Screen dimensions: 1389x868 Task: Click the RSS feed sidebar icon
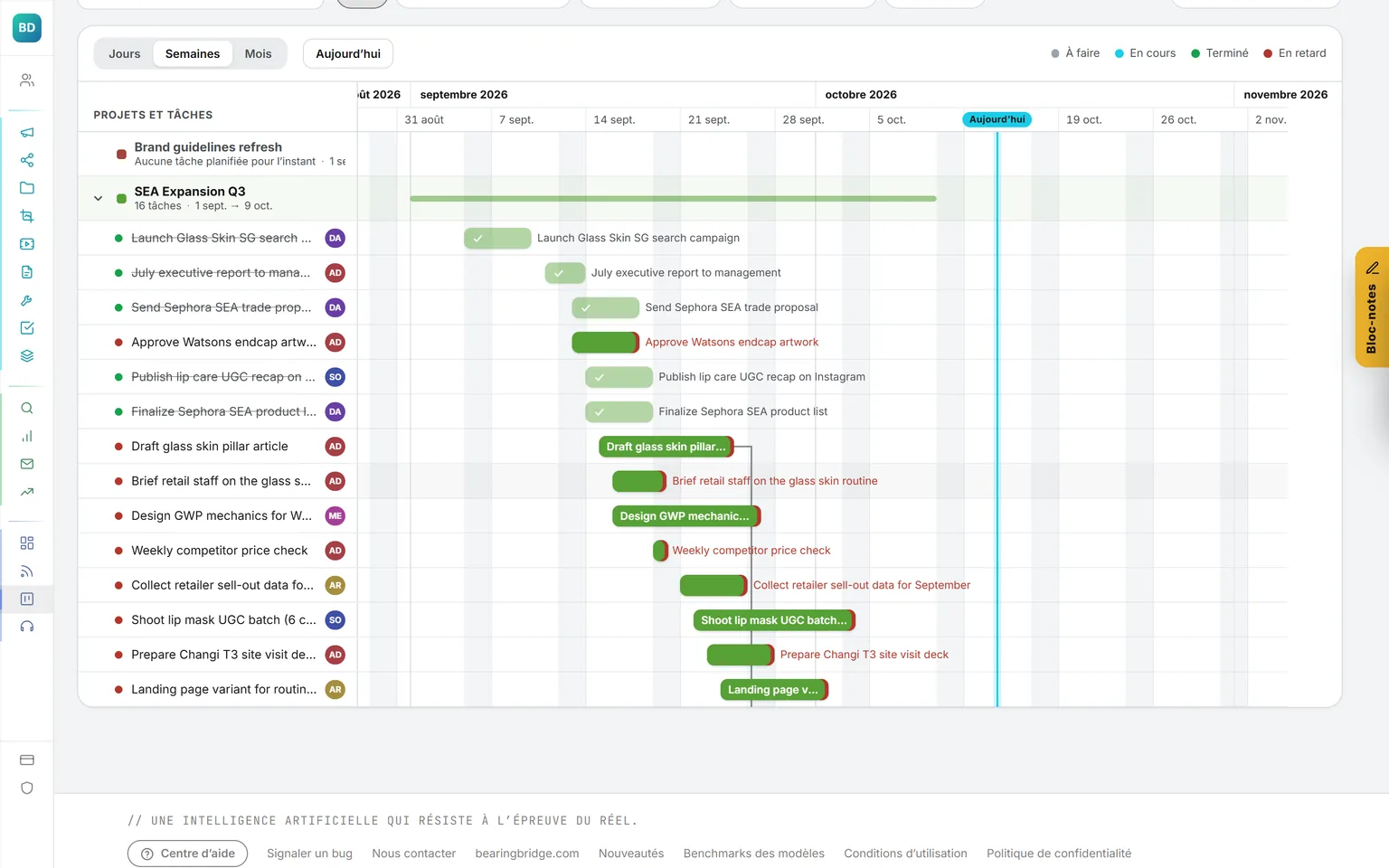pos(27,571)
